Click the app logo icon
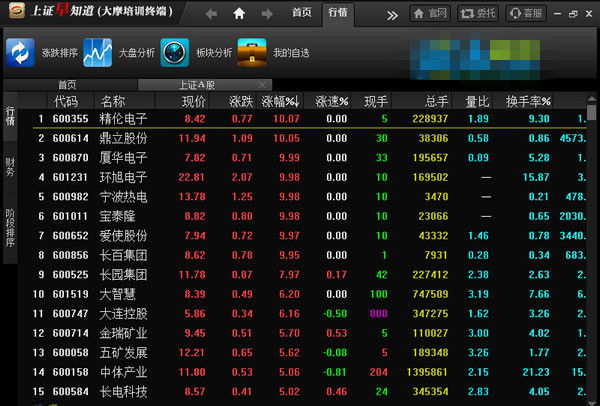 pyautogui.click(x=17, y=10)
